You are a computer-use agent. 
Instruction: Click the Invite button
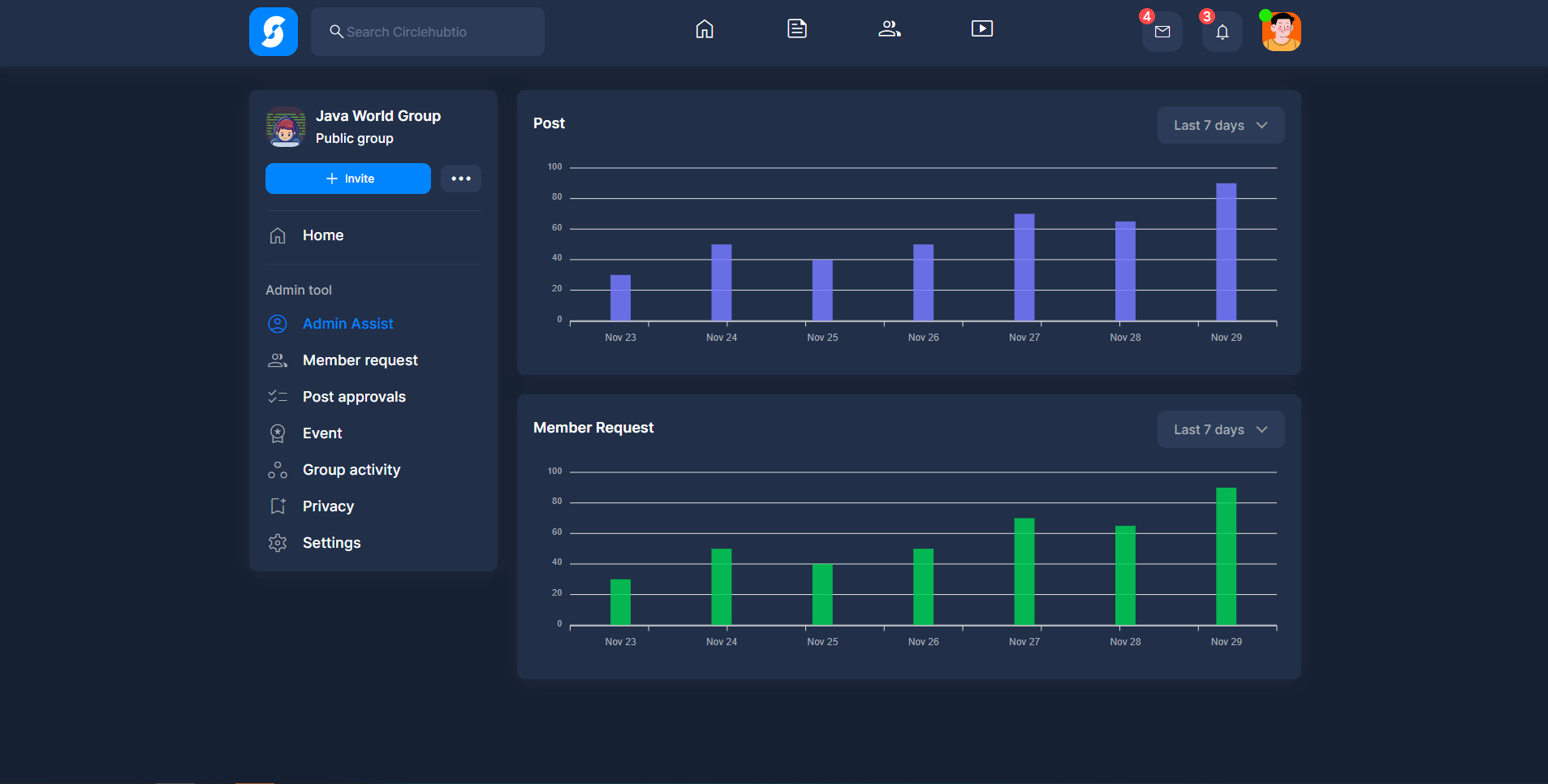point(348,179)
